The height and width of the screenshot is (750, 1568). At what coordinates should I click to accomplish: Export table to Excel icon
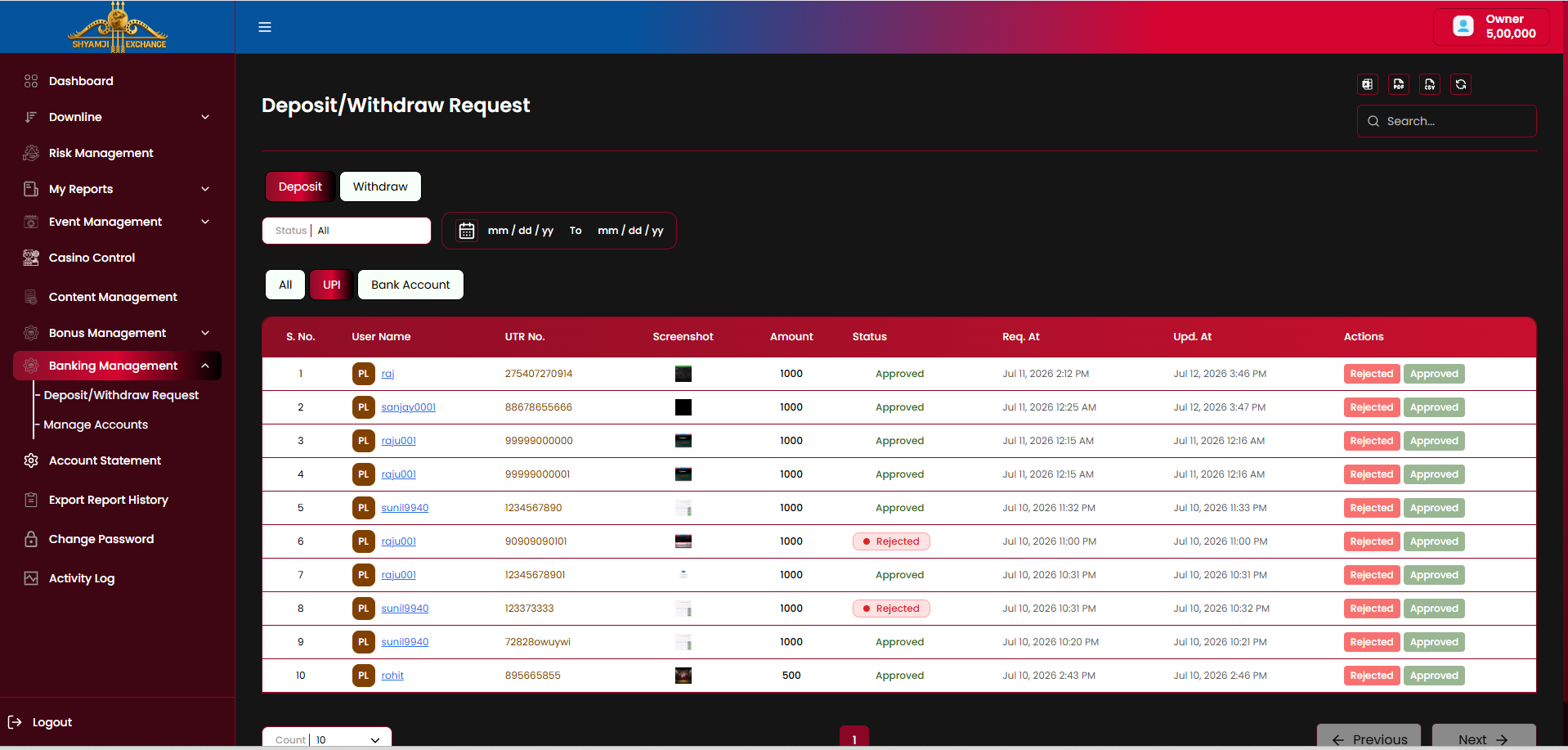pyautogui.click(x=1368, y=84)
